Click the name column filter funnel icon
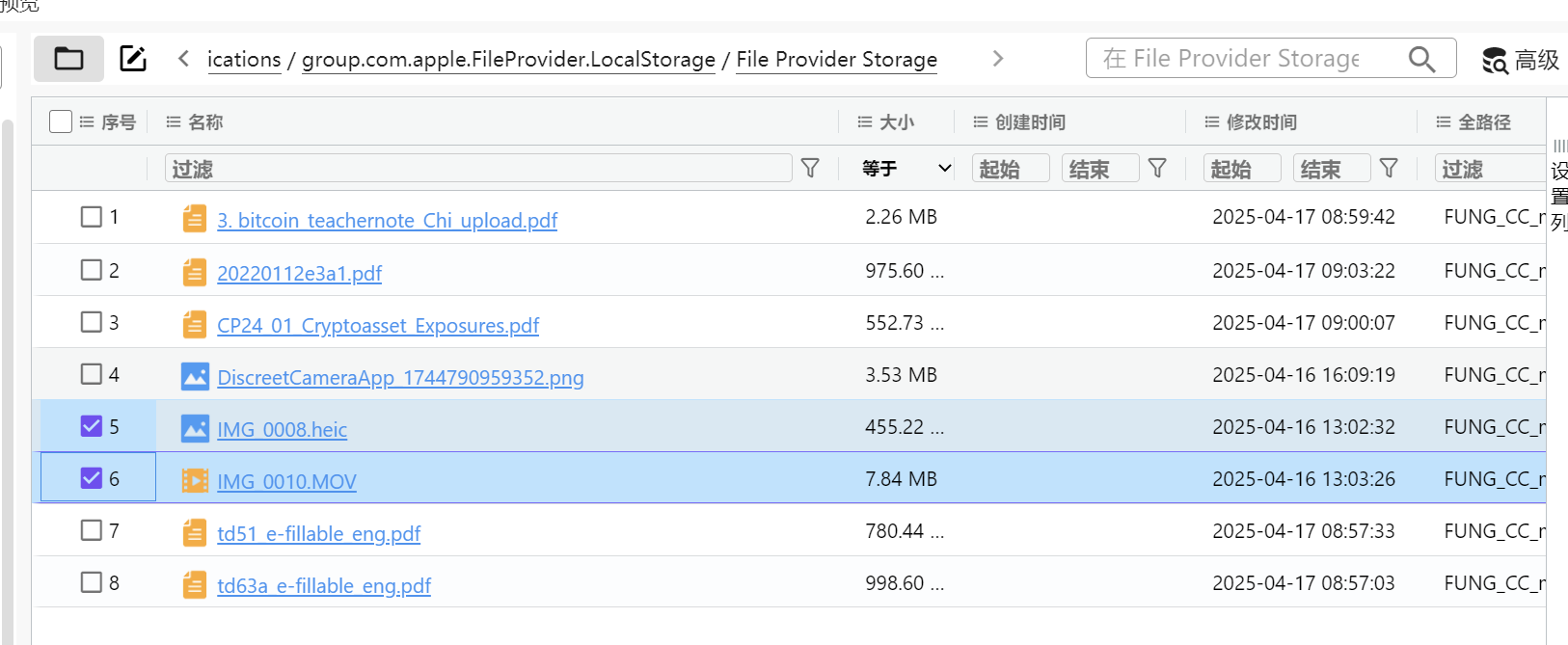Screen dimensions: 1568x645 (x=811, y=169)
